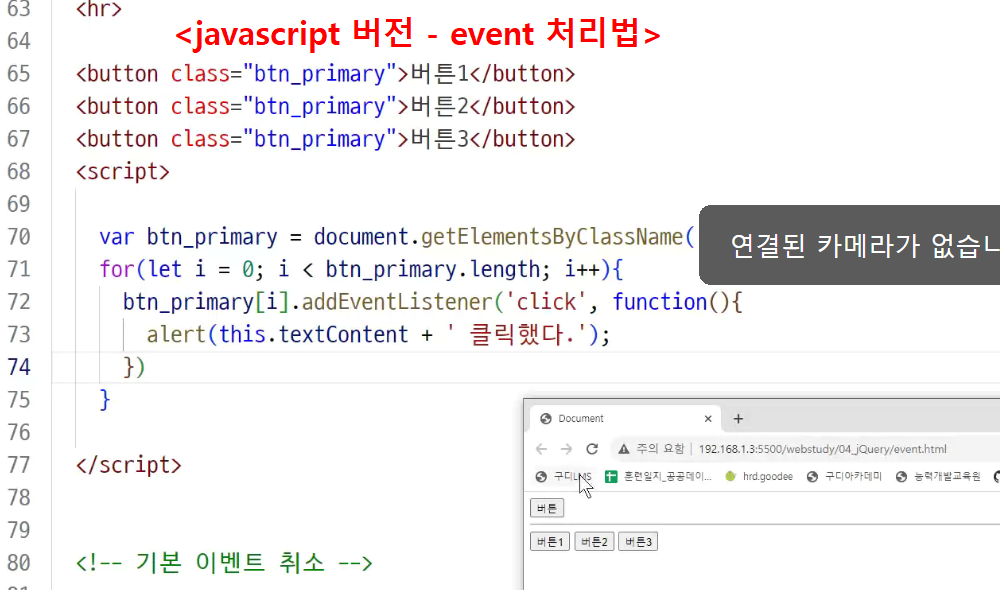
Task: Click the 버튼3 button
Action: pos(638,542)
